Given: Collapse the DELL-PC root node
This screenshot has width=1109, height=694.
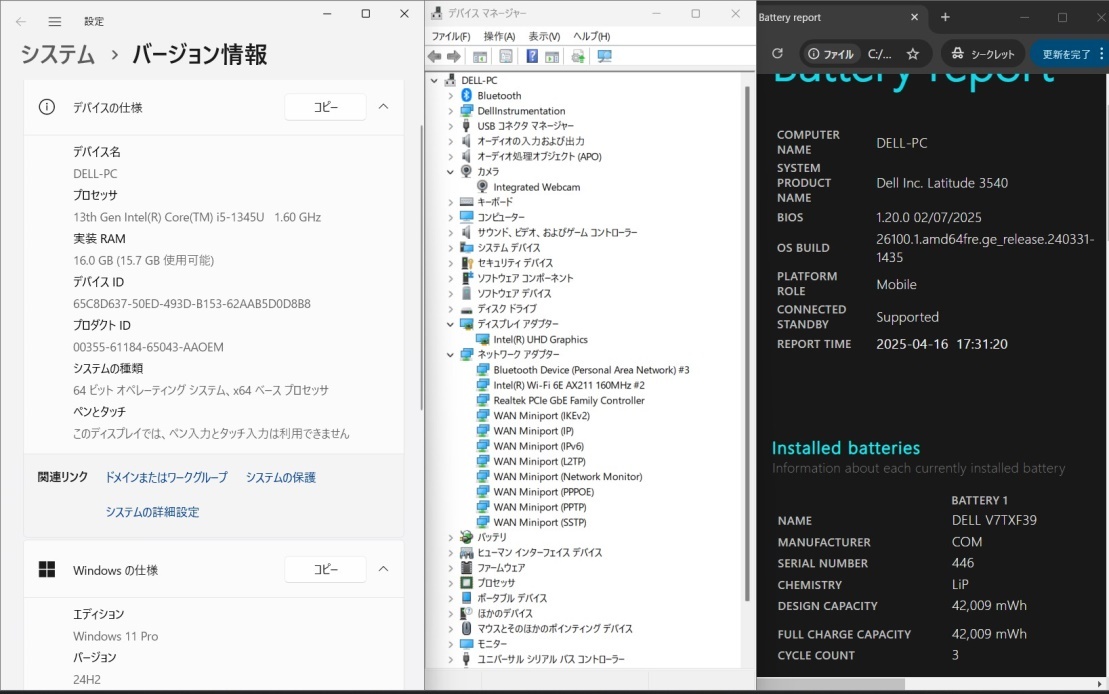Looking at the screenshot, I should pyautogui.click(x=434, y=81).
